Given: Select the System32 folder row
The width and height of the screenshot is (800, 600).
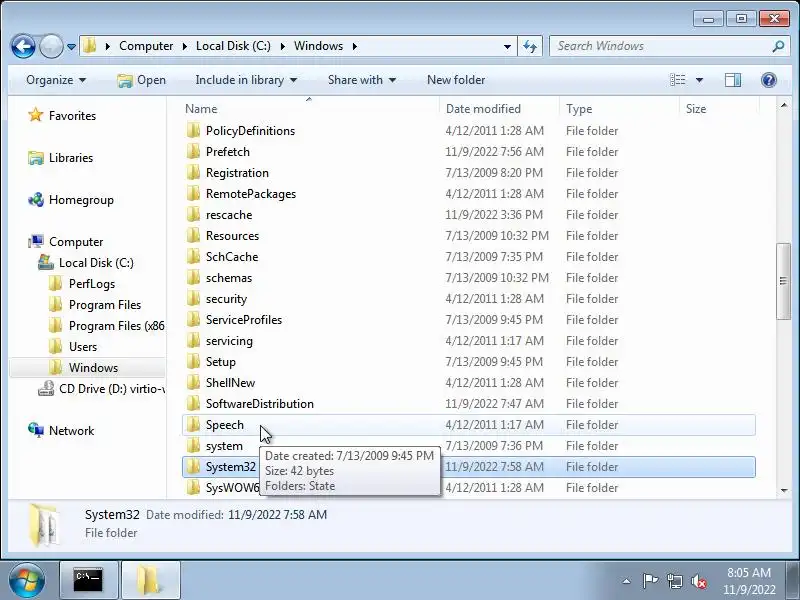Looking at the screenshot, I should [469, 467].
